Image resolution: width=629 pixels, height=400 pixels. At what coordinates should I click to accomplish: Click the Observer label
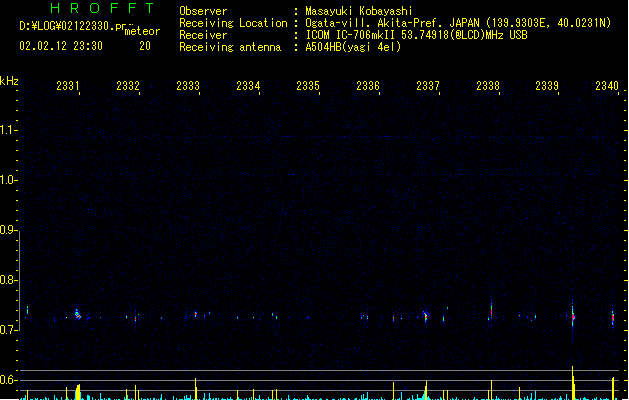pyautogui.click(x=203, y=11)
